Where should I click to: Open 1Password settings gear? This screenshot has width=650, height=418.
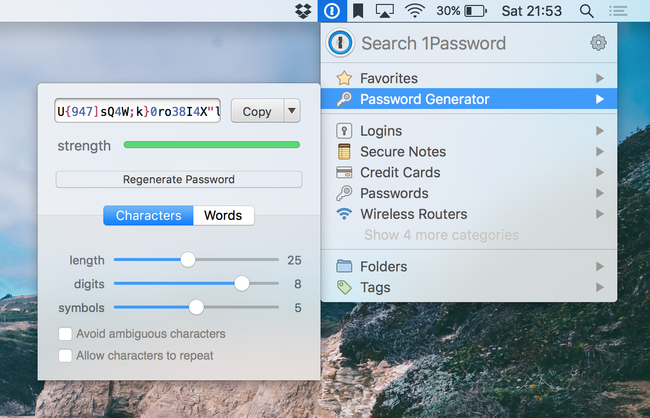[x=598, y=43]
